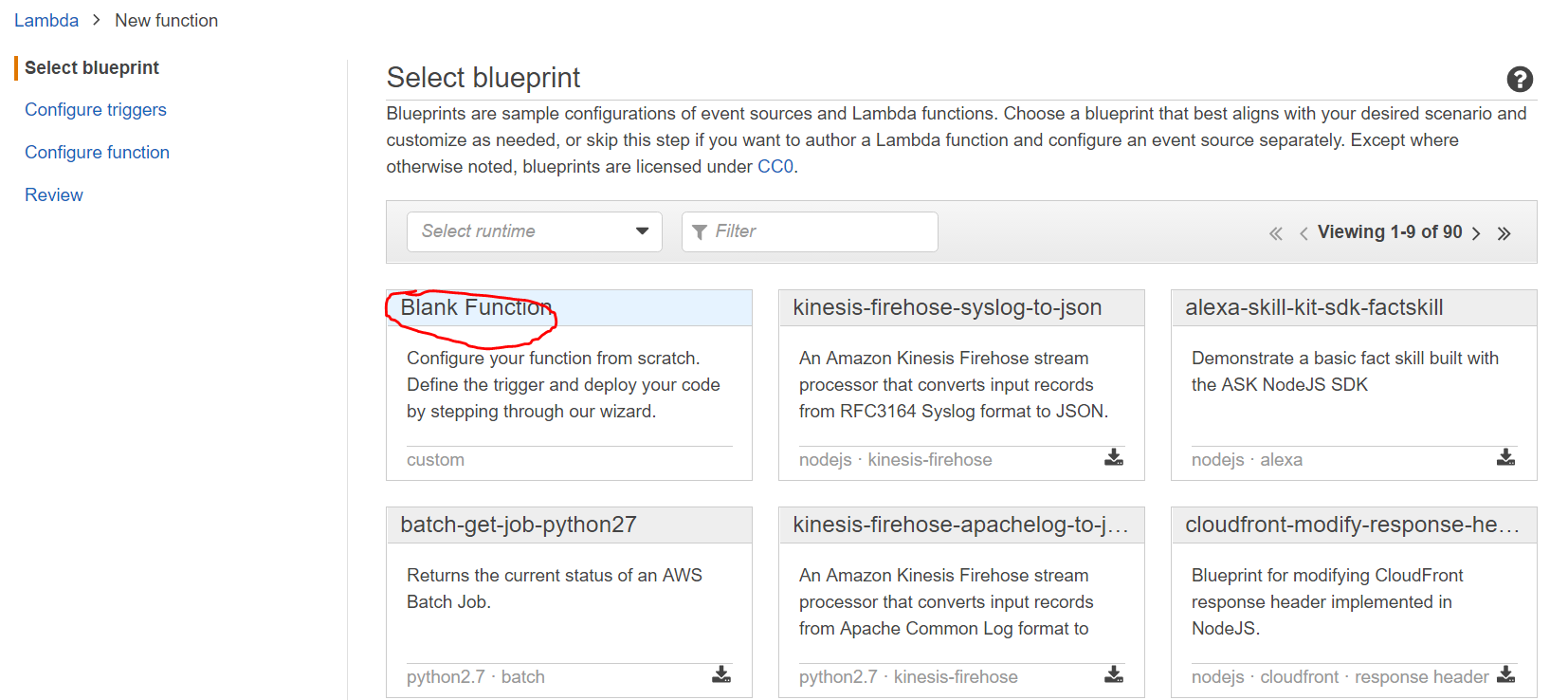
Task: Download the alexa-skill-kit-sdk-factskill blueprint
Action: click(1505, 457)
